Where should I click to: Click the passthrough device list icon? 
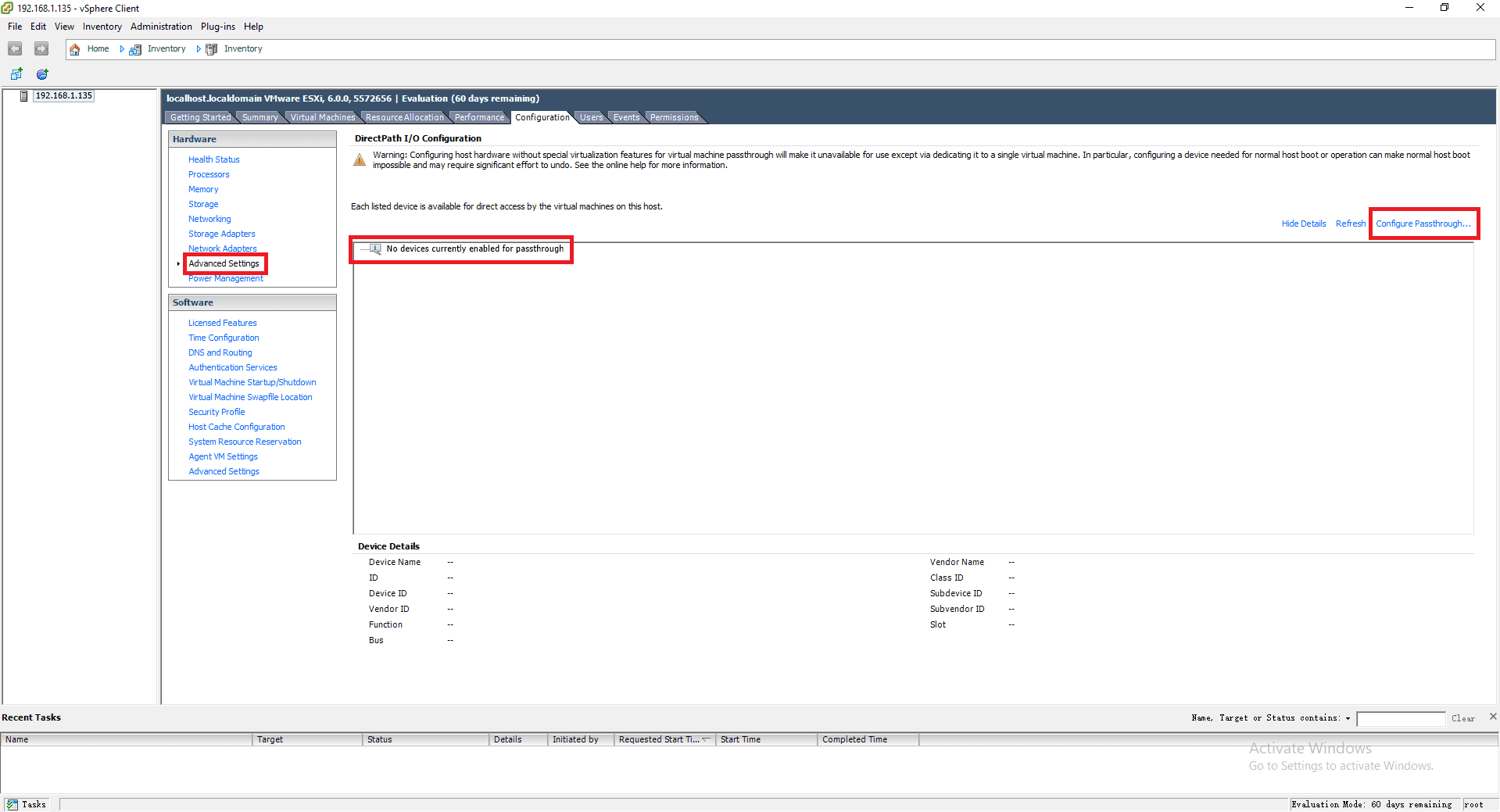pos(375,249)
